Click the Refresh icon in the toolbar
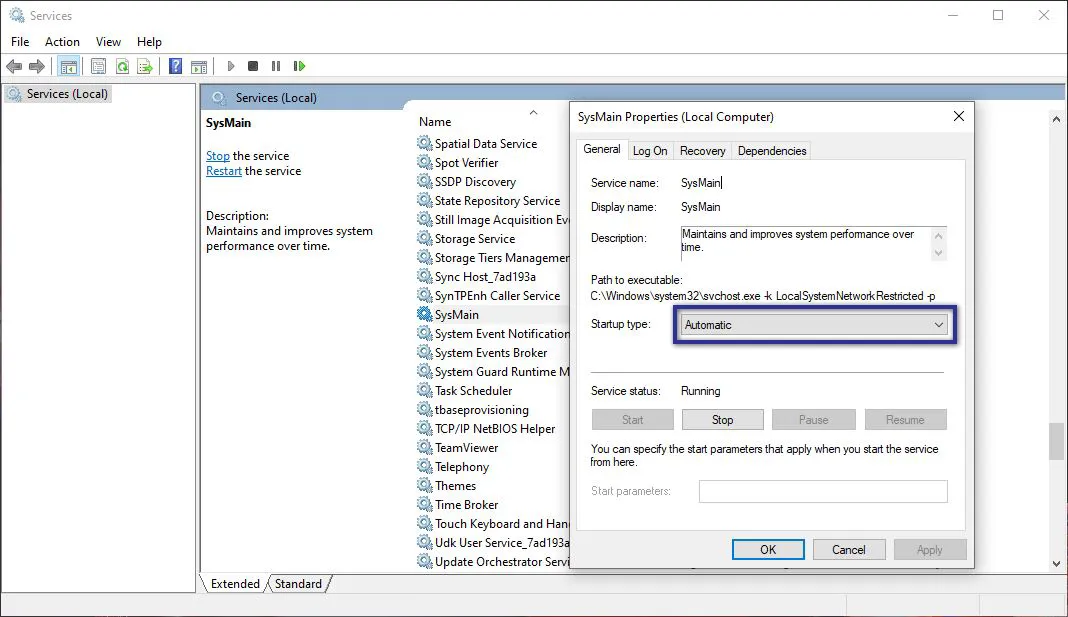Image resolution: width=1068 pixels, height=617 pixels. pos(122,66)
